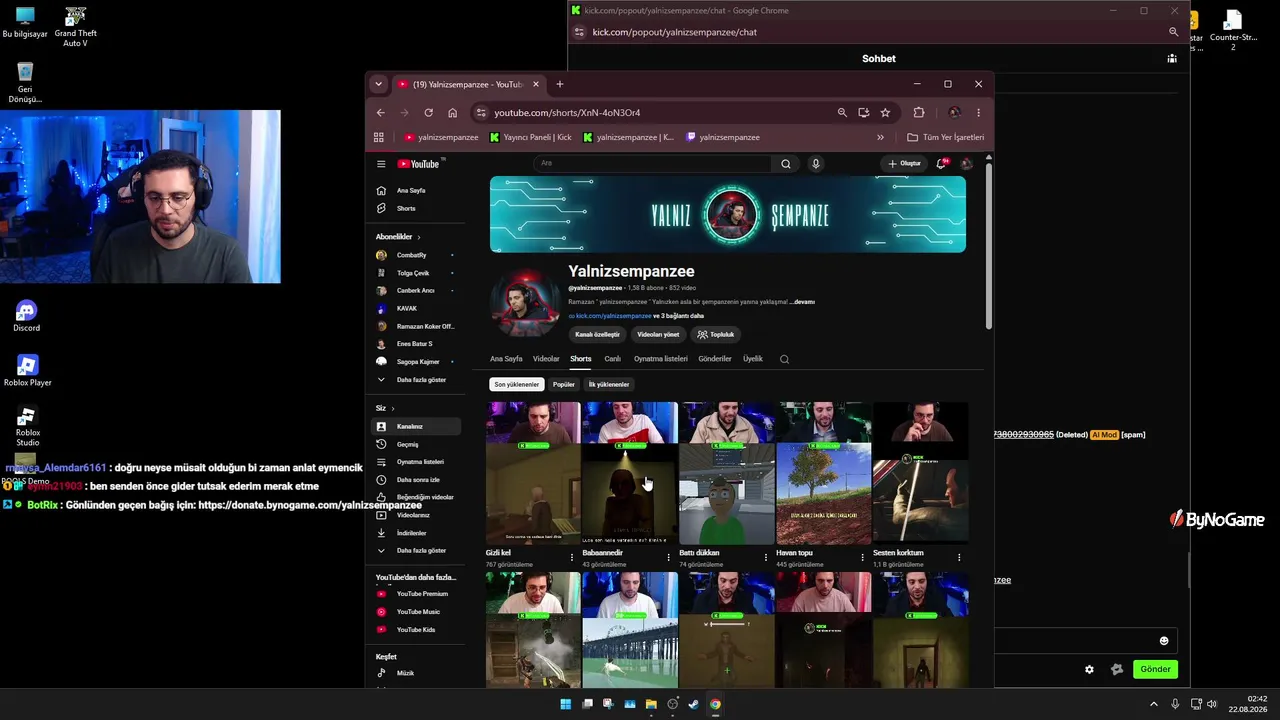Open the Tüm Yer İşaretleri folder

[946, 137]
